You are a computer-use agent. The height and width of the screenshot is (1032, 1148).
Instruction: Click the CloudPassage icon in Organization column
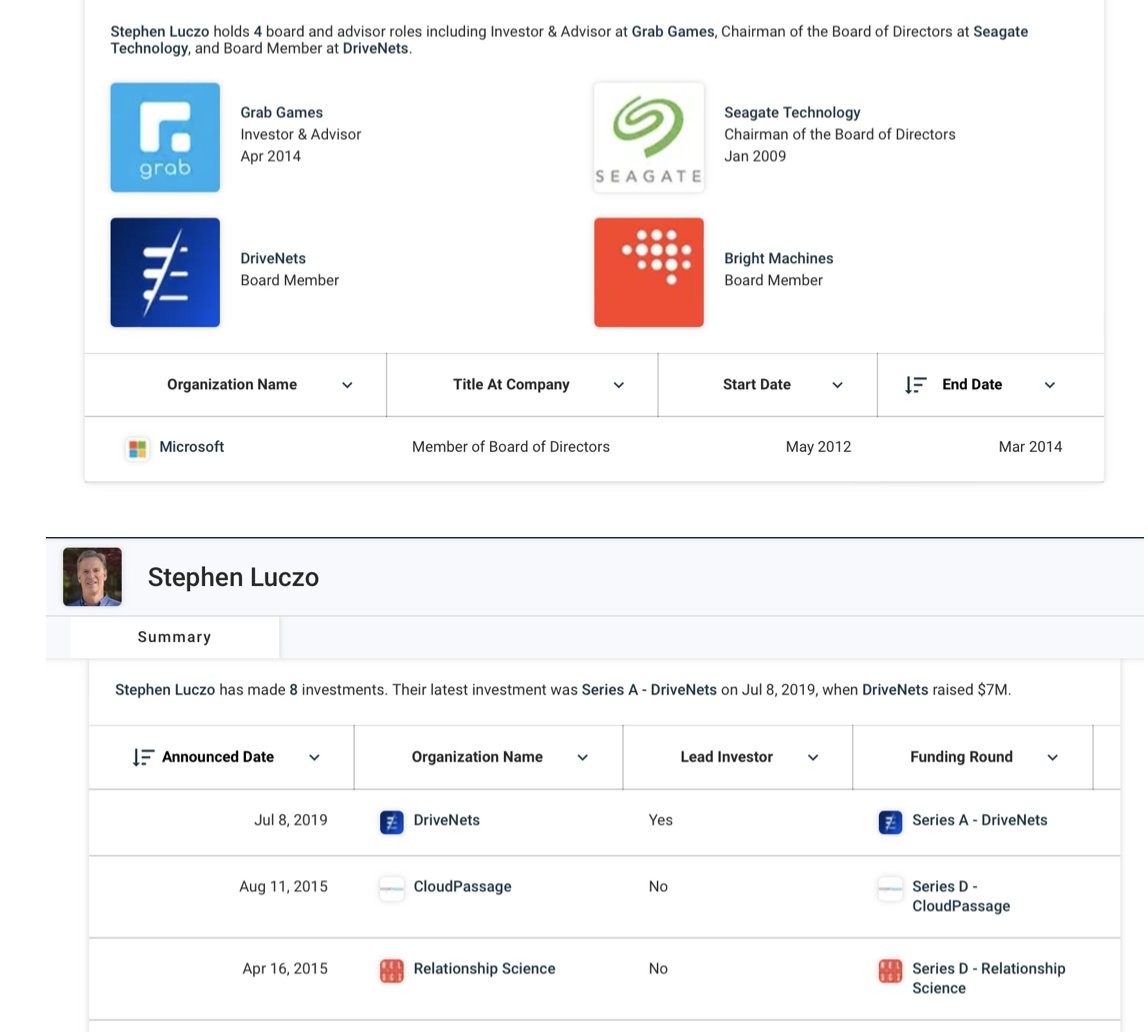pos(392,888)
